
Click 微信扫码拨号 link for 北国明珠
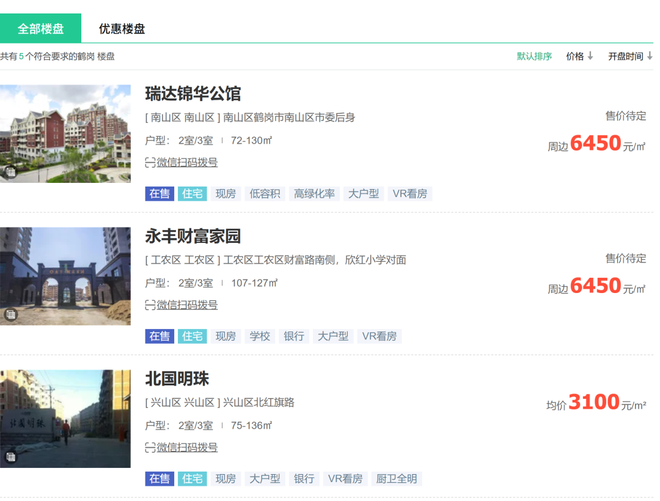(x=187, y=447)
